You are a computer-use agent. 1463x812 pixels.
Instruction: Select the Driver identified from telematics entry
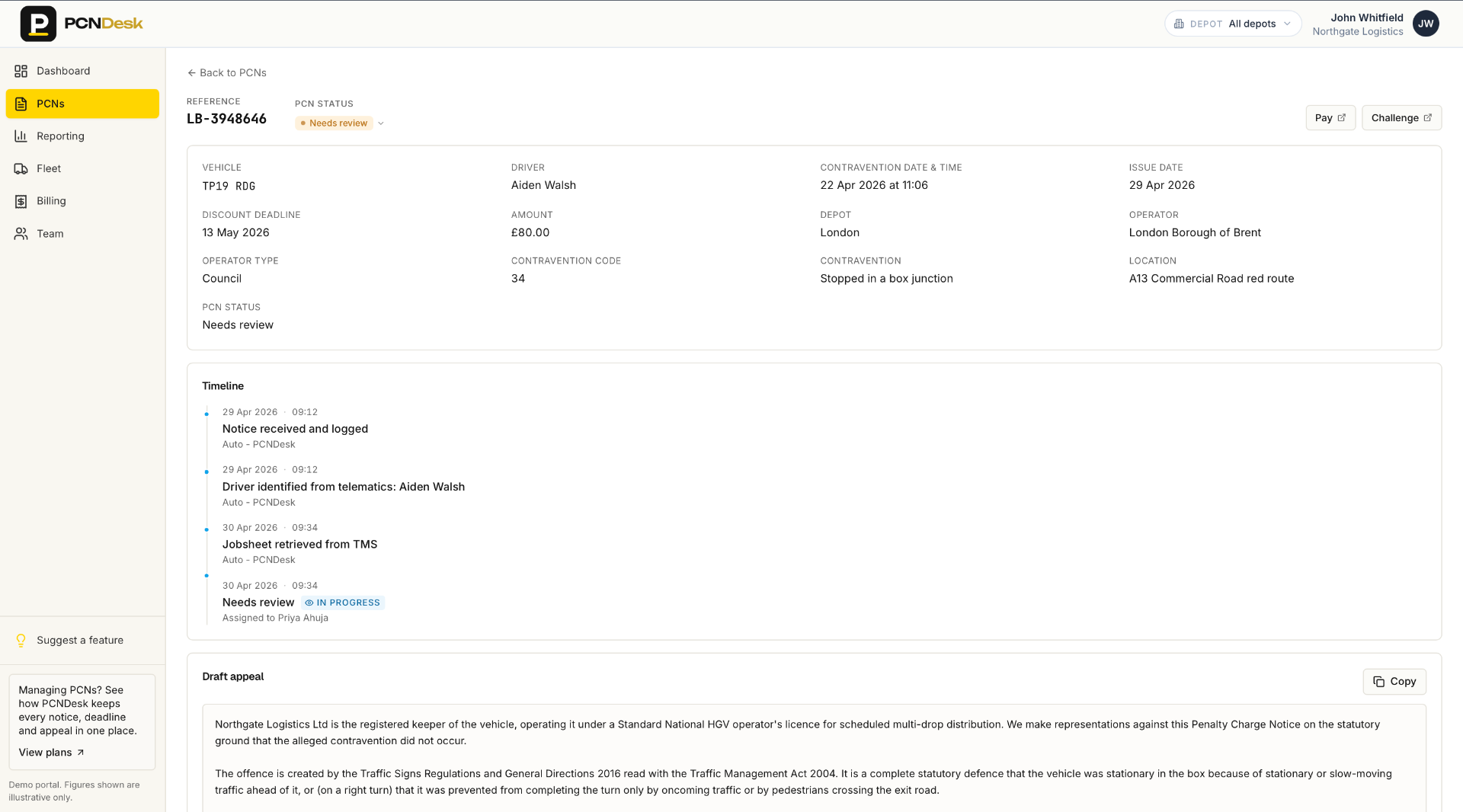344,487
